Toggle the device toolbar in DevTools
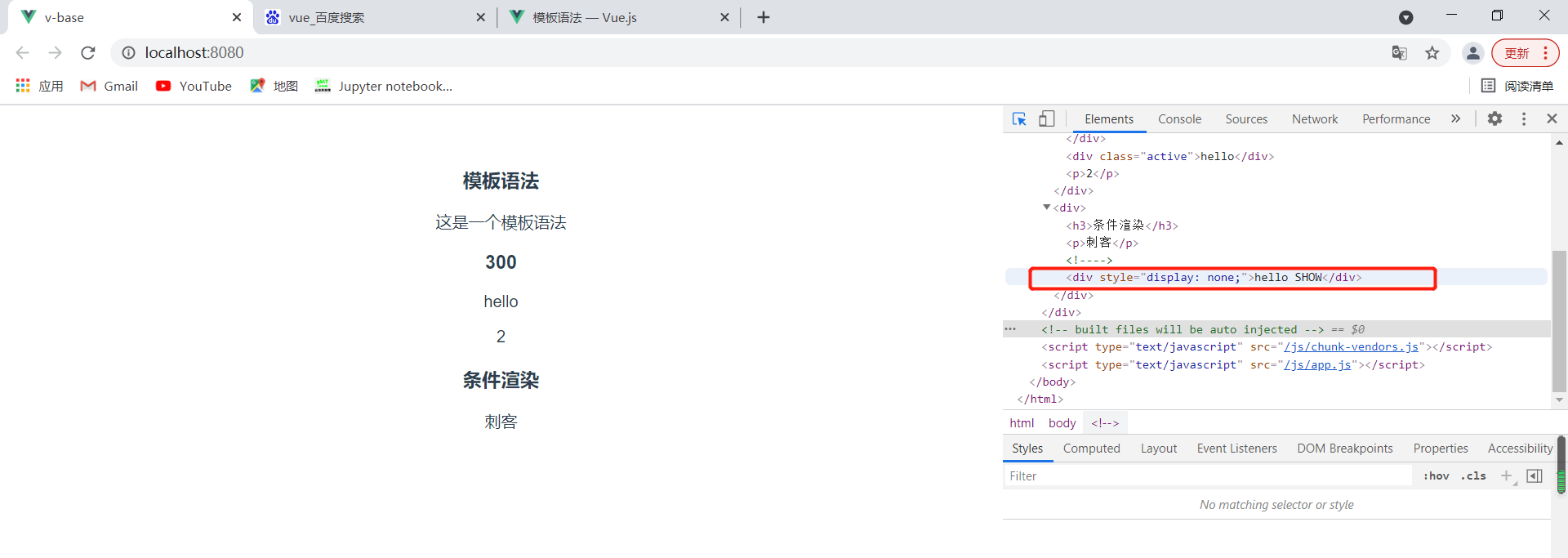Image resolution: width=1568 pixels, height=558 pixels. coord(1047,119)
